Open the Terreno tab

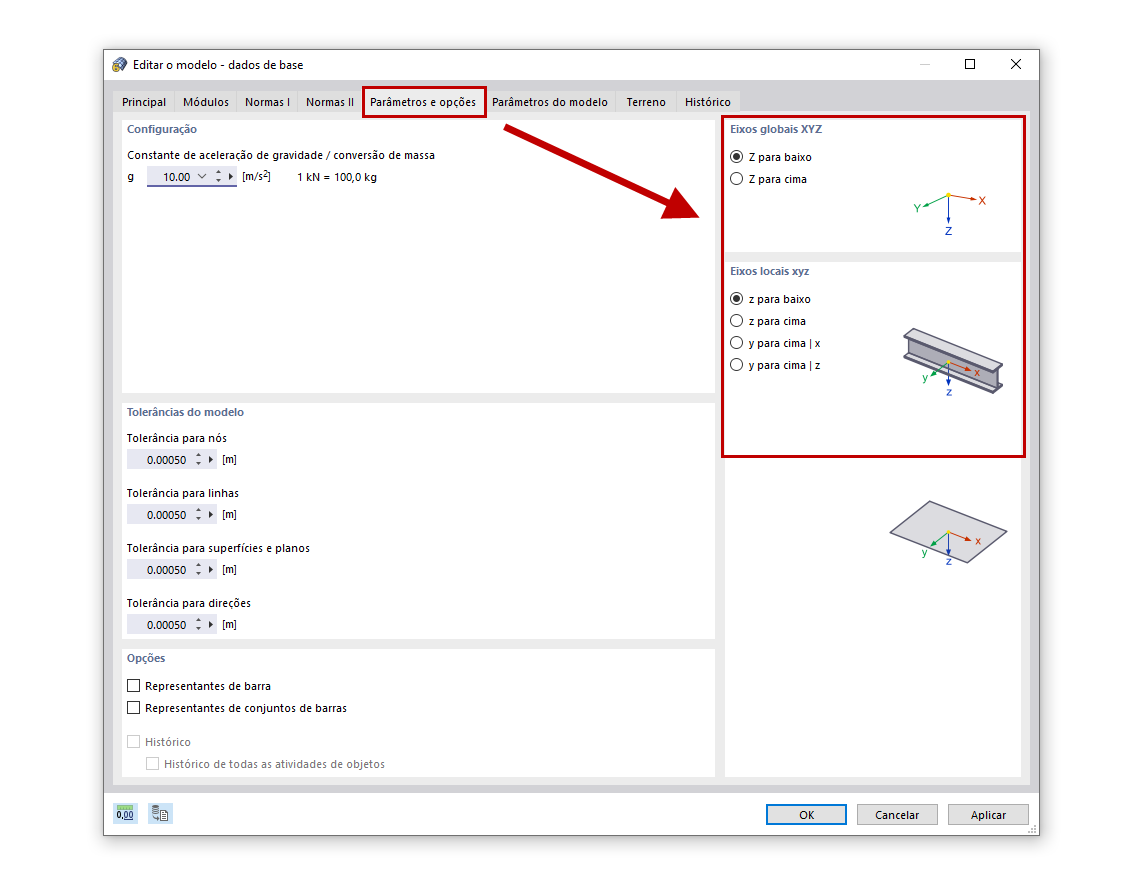(x=646, y=102)
